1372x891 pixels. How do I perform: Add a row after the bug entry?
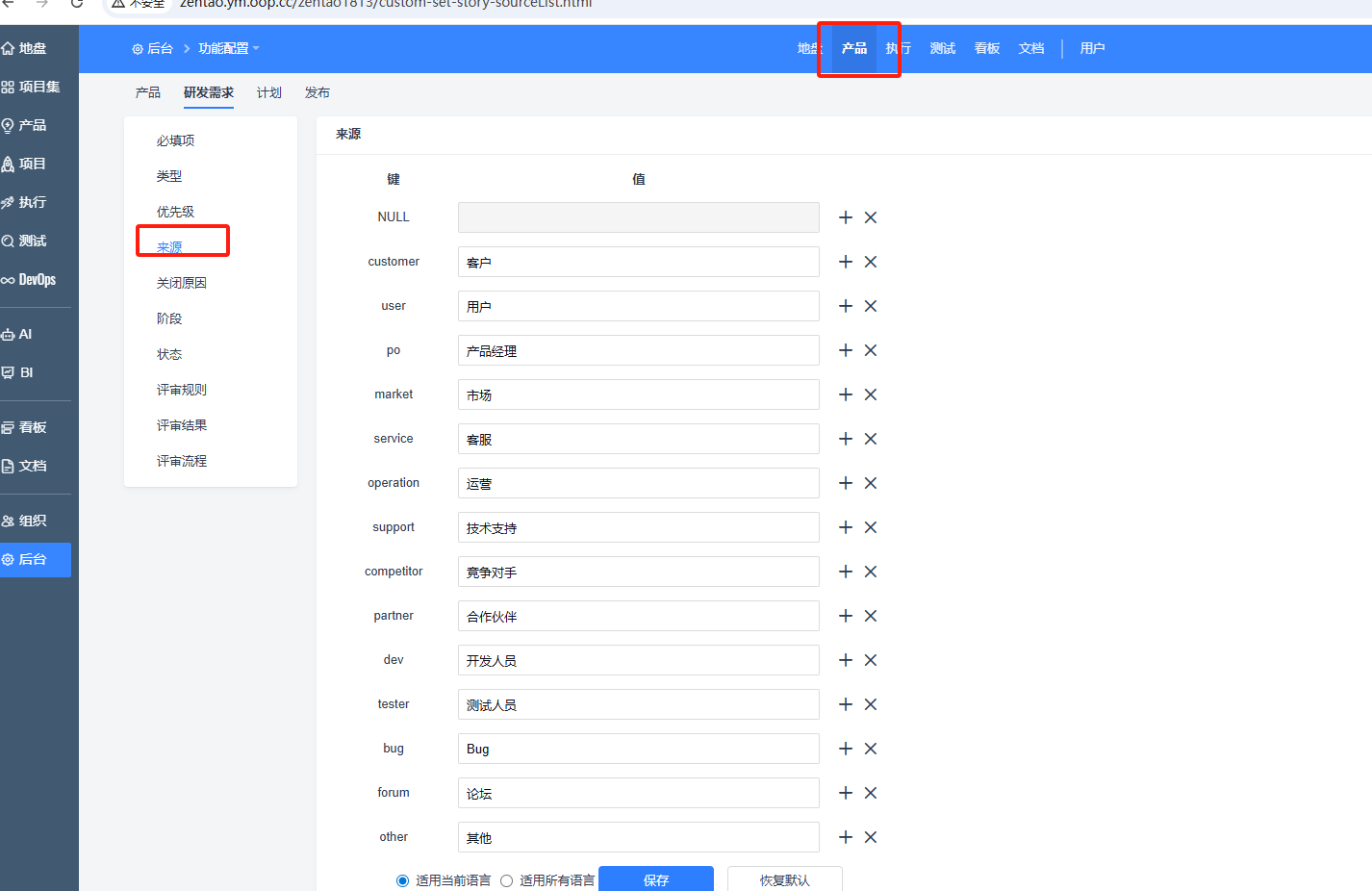[x=846, y=749]
